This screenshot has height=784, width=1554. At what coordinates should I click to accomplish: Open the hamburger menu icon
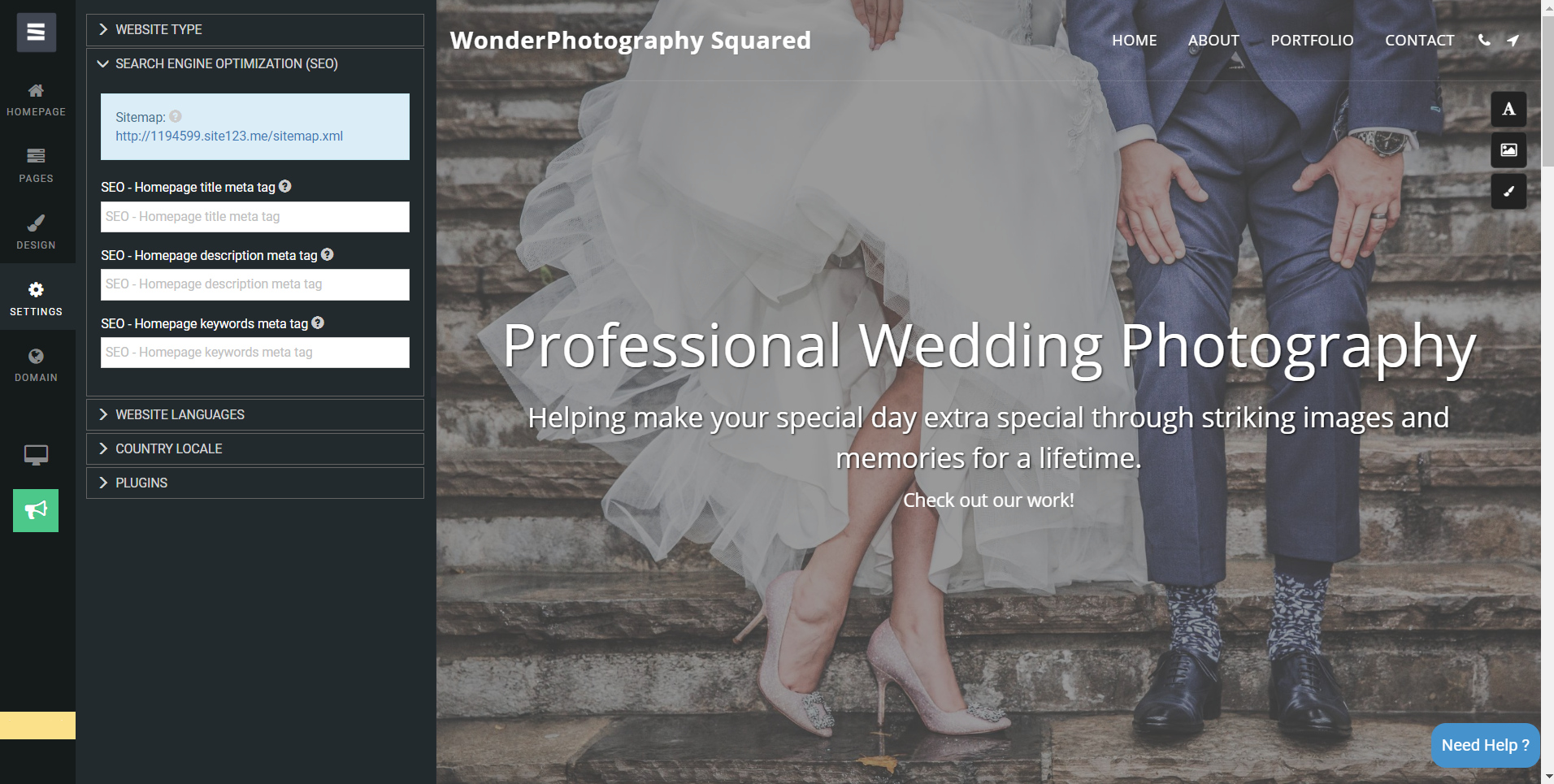(x=36, y=32)
